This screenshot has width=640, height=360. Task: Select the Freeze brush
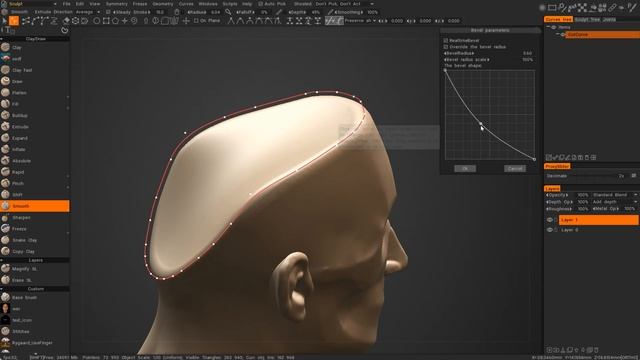click(x=35, y=229)
